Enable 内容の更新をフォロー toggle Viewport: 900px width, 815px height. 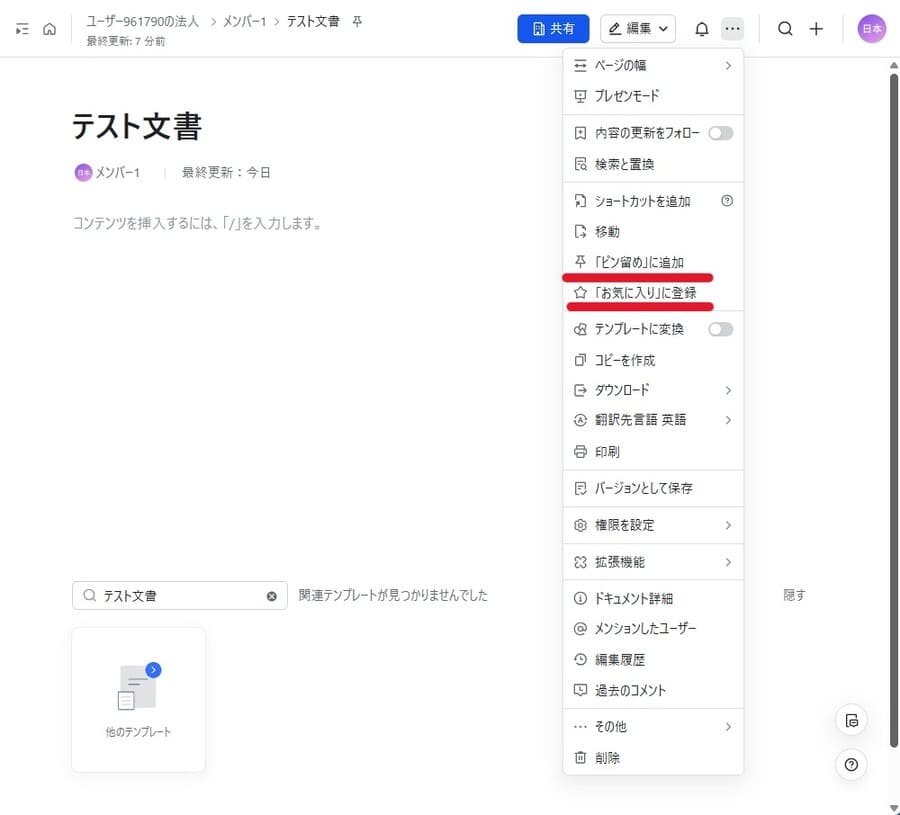[x=720, y=132]
